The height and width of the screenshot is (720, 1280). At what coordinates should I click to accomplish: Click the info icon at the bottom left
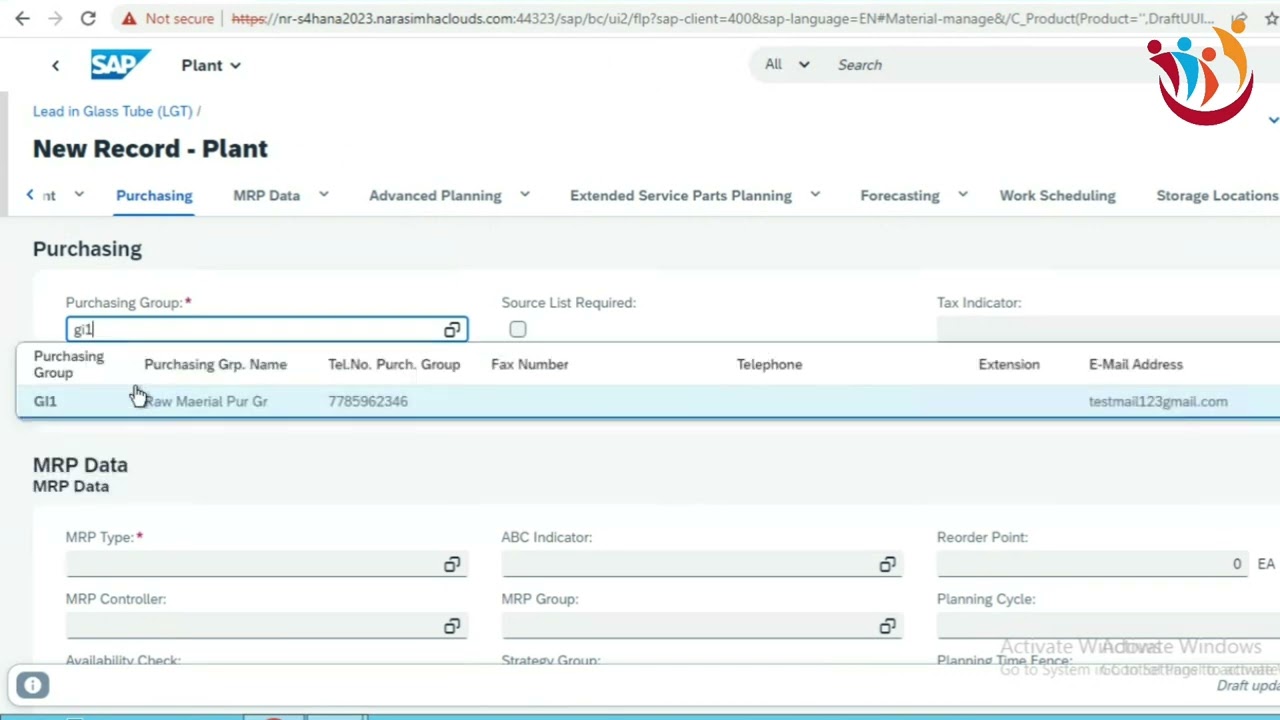[32, 685]
